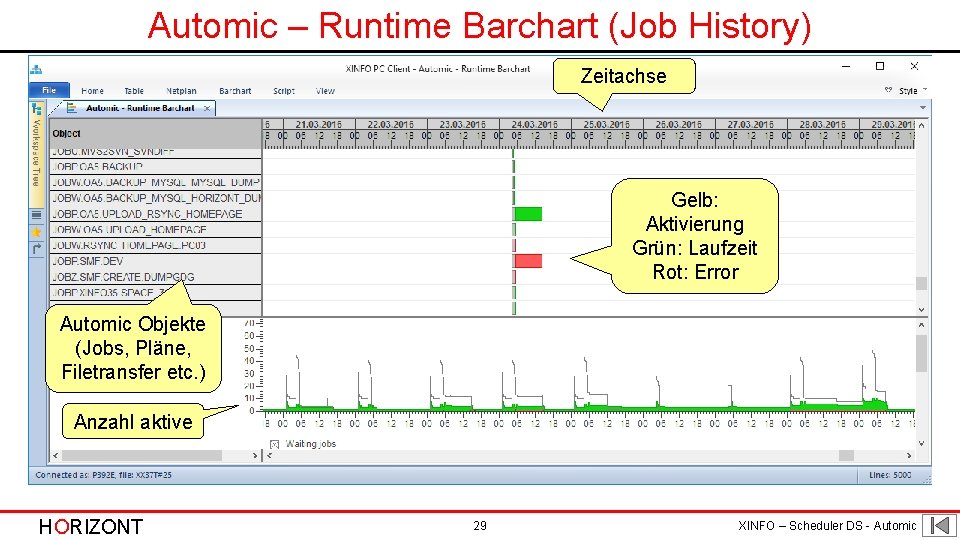This screenshot has width=960, height=540.
Task: Select row JOBW.OA5.BACKUP_MYSQL_HORIZONT_DUM
Action: 156,198
